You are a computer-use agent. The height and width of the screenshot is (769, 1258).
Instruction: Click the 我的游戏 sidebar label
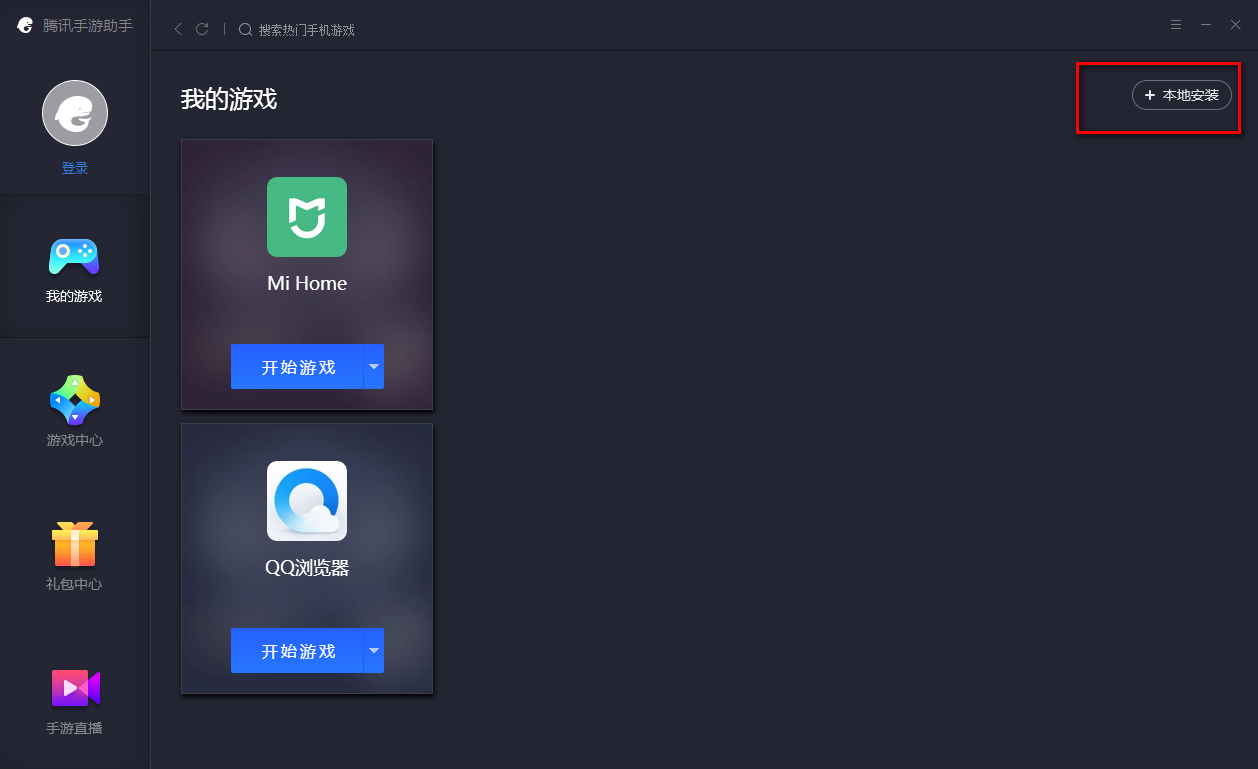click(x=75, y=296)
